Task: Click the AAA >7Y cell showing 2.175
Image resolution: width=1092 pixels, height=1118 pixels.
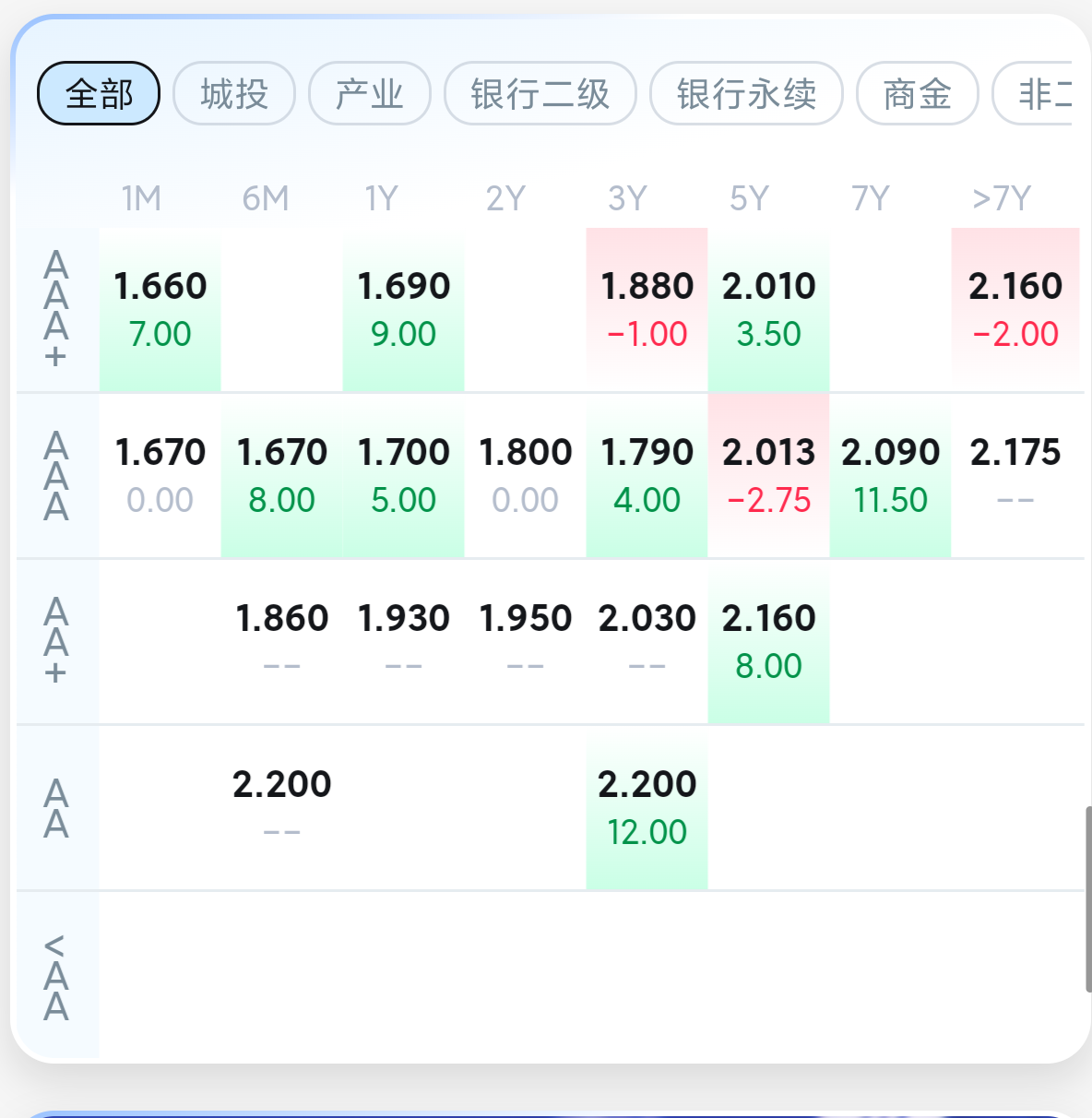Action: coord(1015,476)
